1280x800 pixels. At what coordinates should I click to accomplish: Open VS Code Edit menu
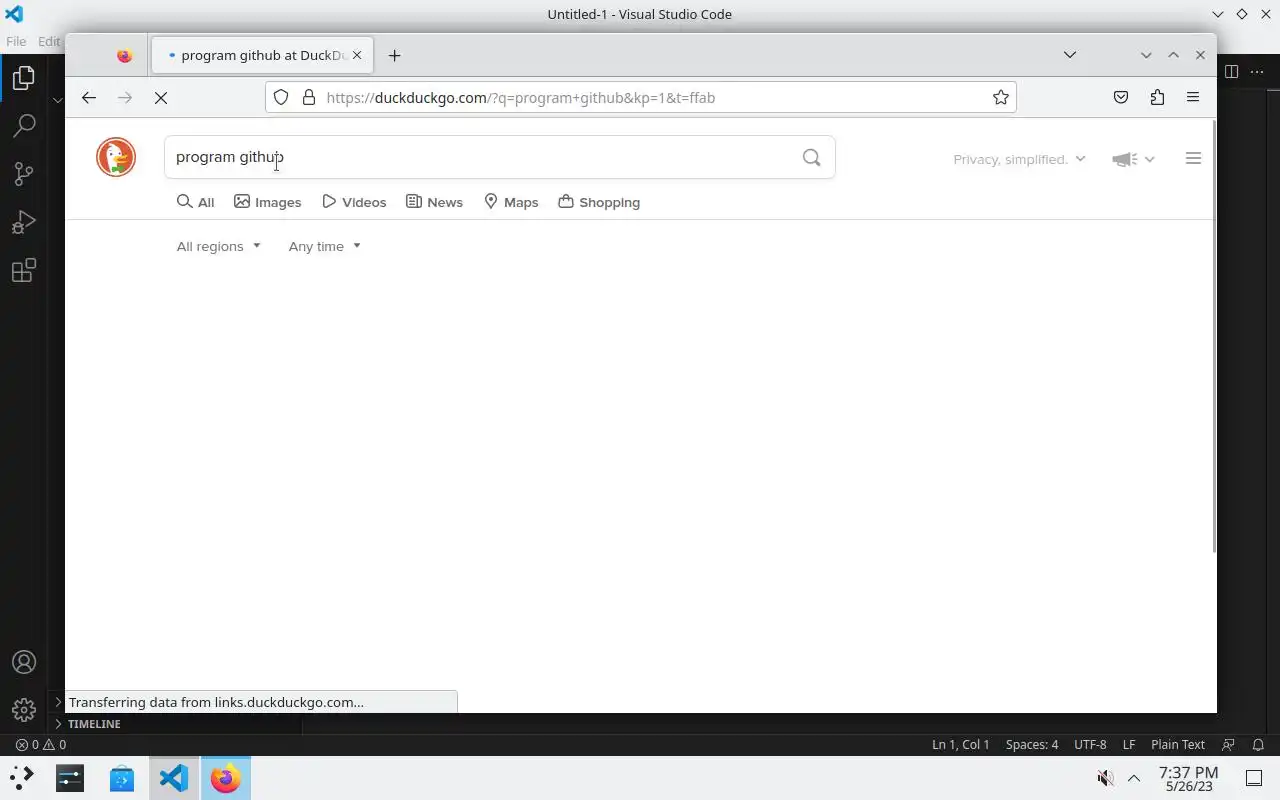point(50,41)
